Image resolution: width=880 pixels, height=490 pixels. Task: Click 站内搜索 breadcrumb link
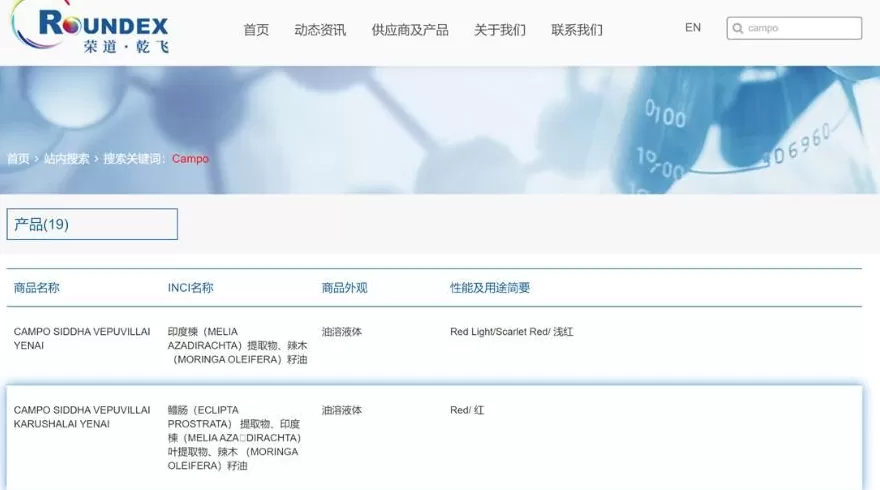[x=66, y=159]
